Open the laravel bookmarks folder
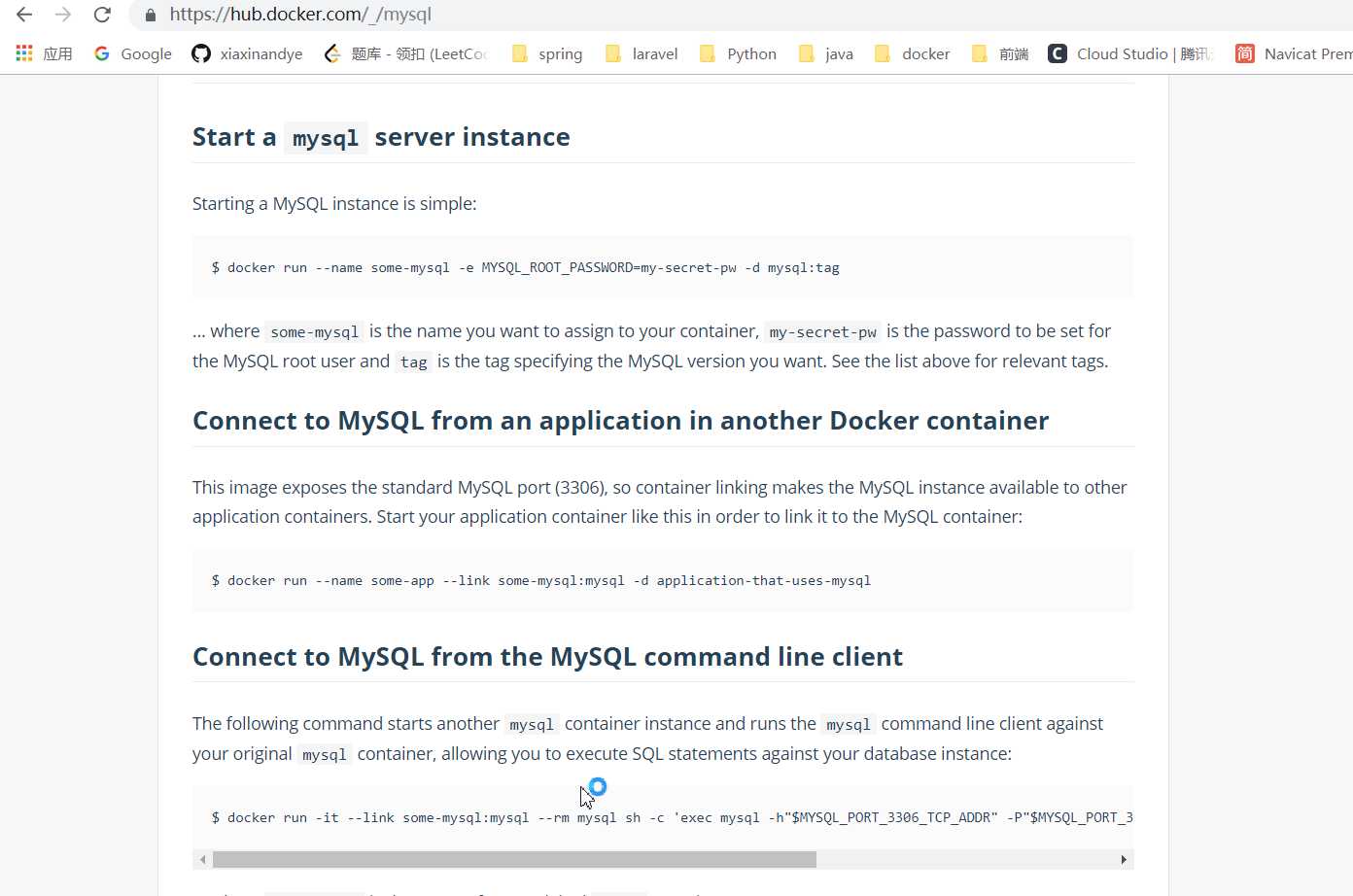1353x896 pixels. point(642,53)
